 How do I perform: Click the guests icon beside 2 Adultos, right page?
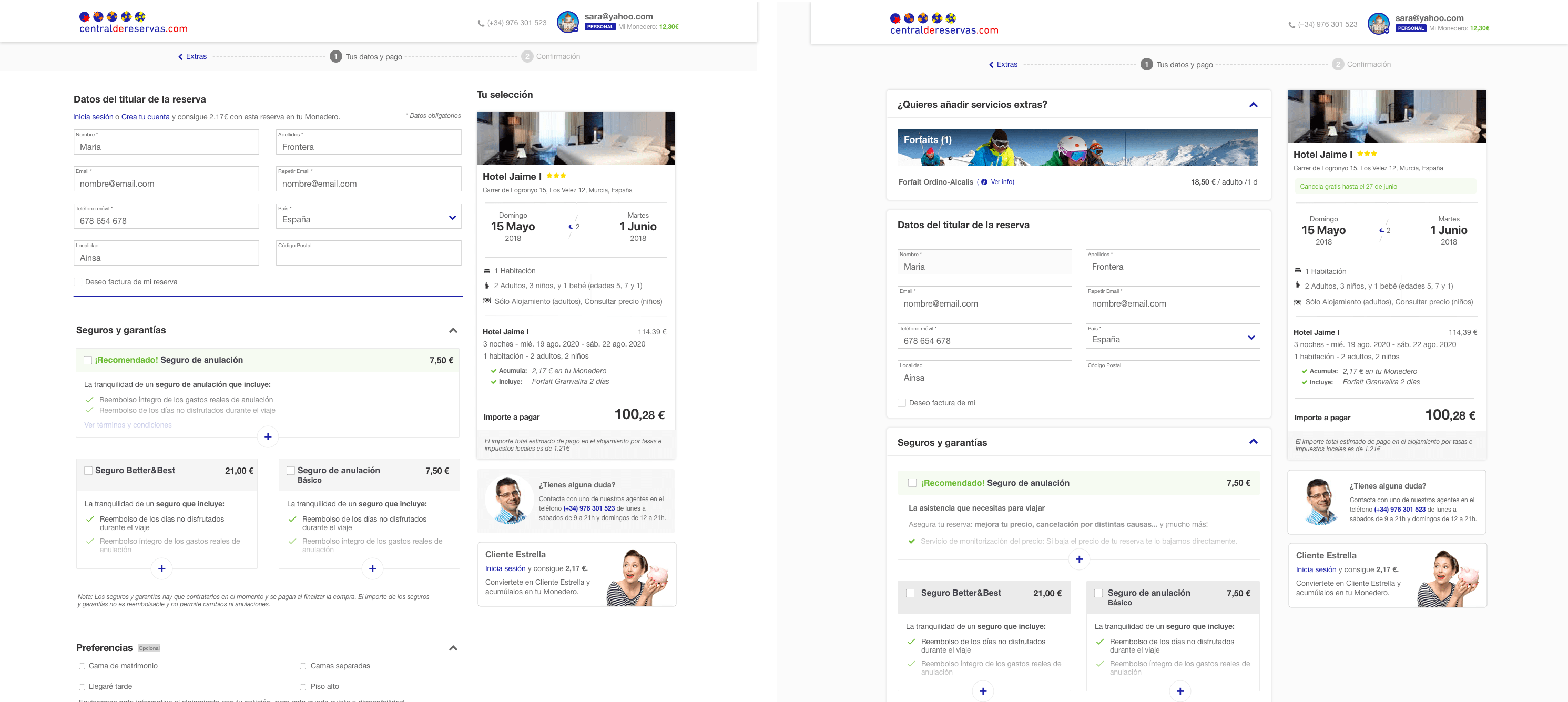coord(1297,286)
